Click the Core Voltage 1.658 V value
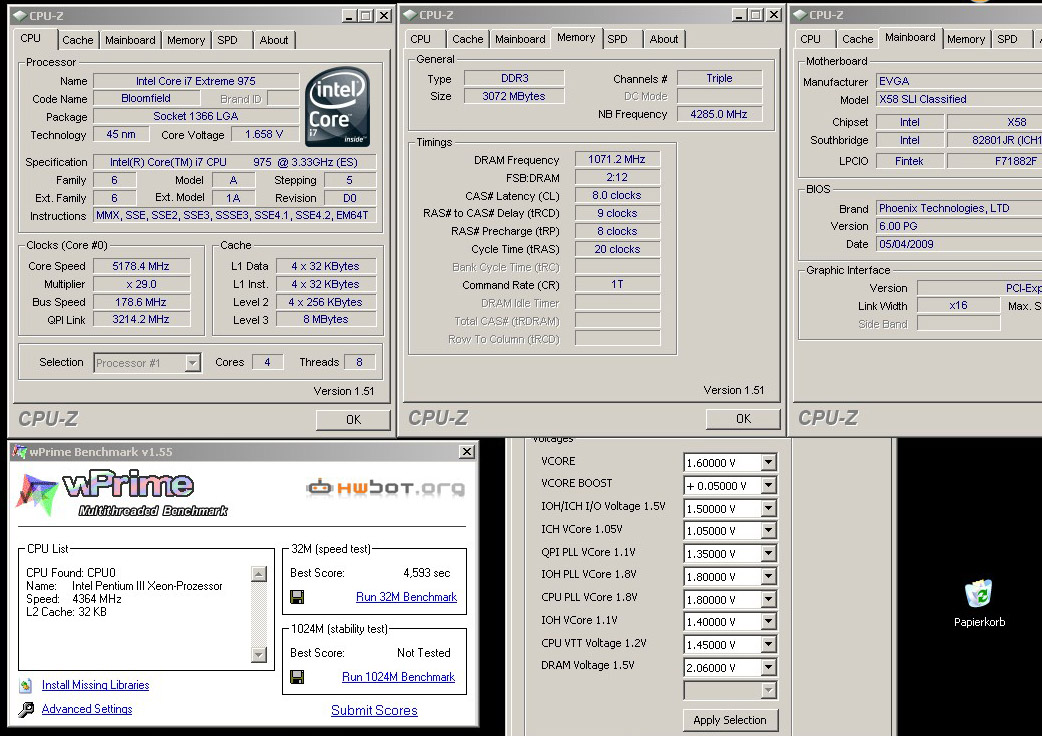This screenshot has height=736, width=1042. (x=264, y=134)
